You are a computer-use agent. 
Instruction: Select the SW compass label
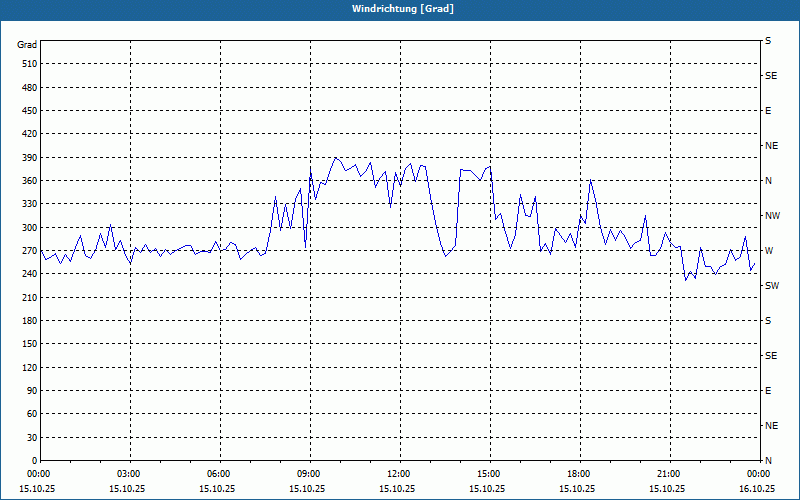pos(772,286)
